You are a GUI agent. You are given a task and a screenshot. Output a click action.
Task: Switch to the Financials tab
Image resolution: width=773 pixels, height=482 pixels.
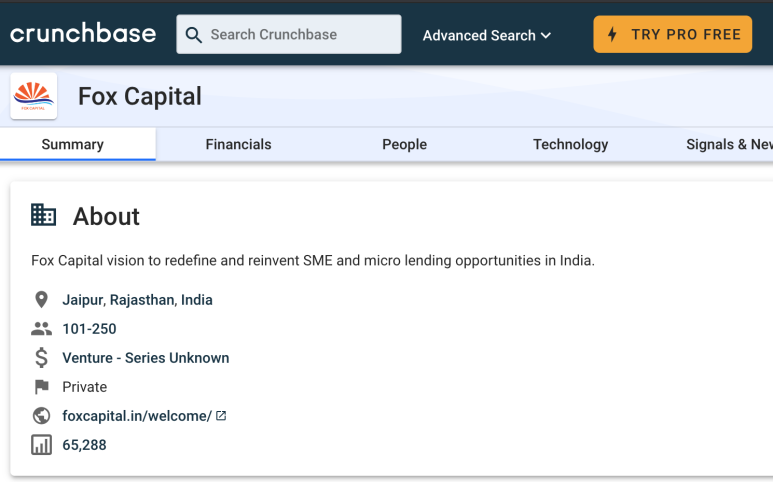click(238, 144)
